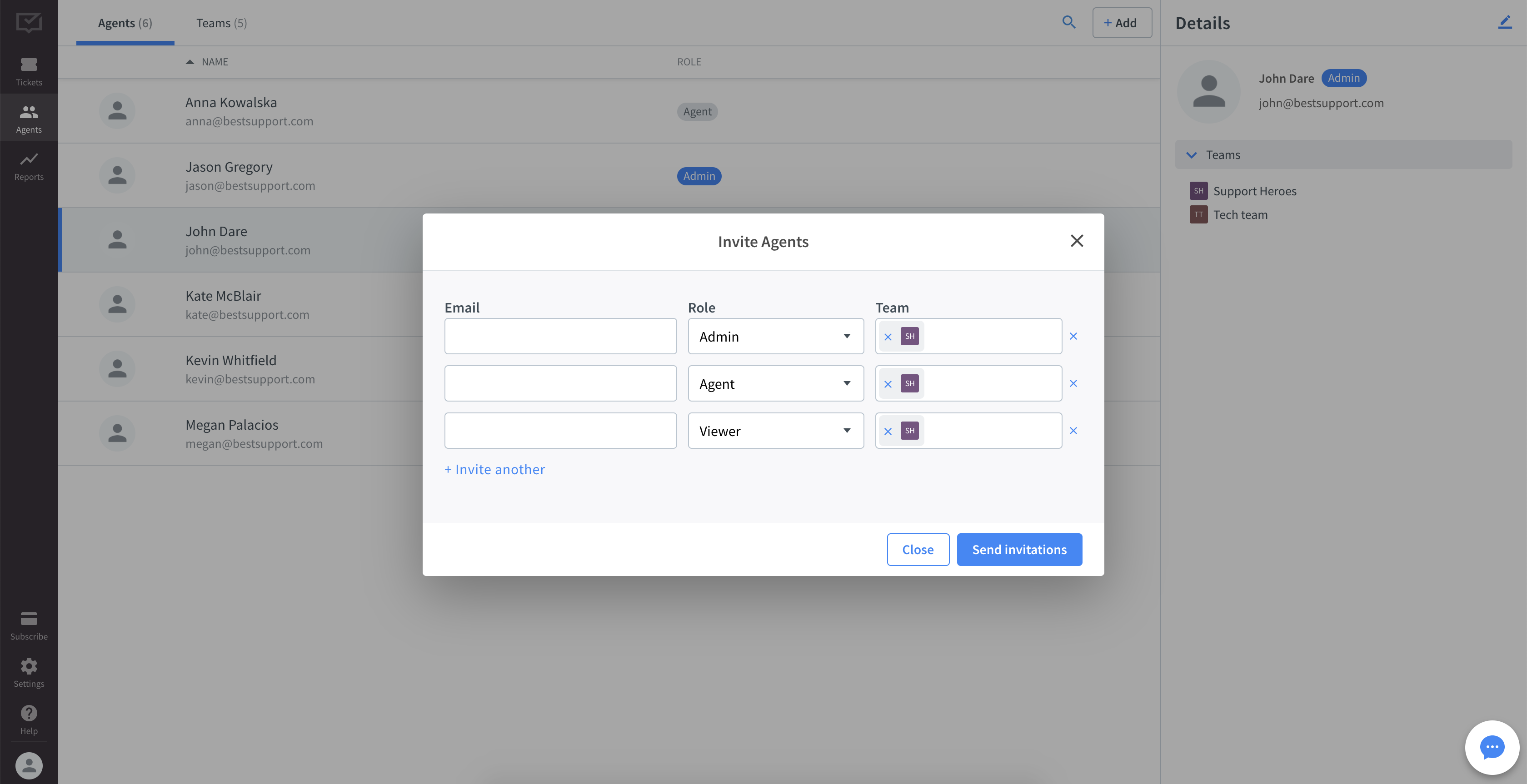The width and height of the screenshot is (1527, 784).
Task: Click the search icon top right
Action: pyautogui.click(x=1068, y=22)
